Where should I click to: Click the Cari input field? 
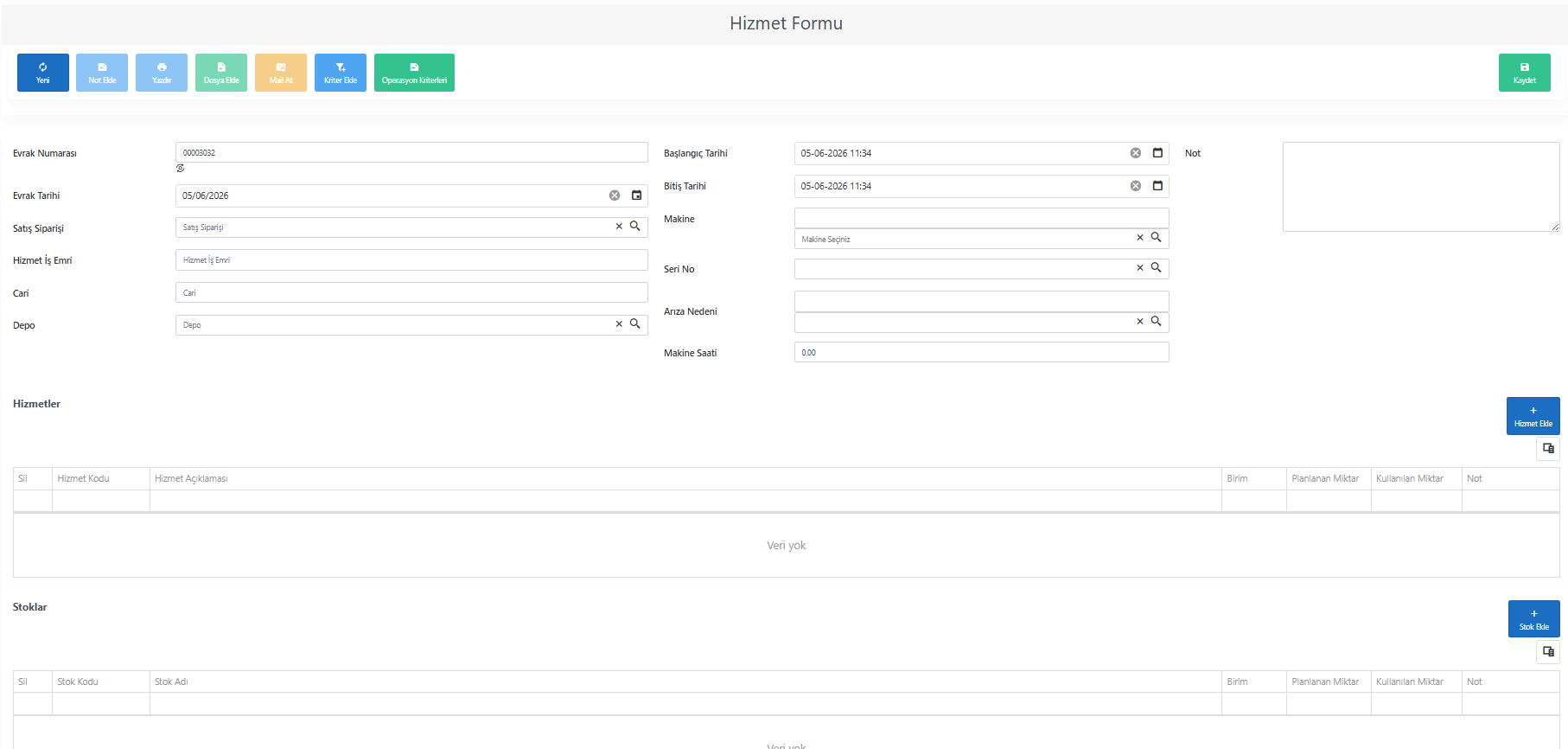click(411, 292)
